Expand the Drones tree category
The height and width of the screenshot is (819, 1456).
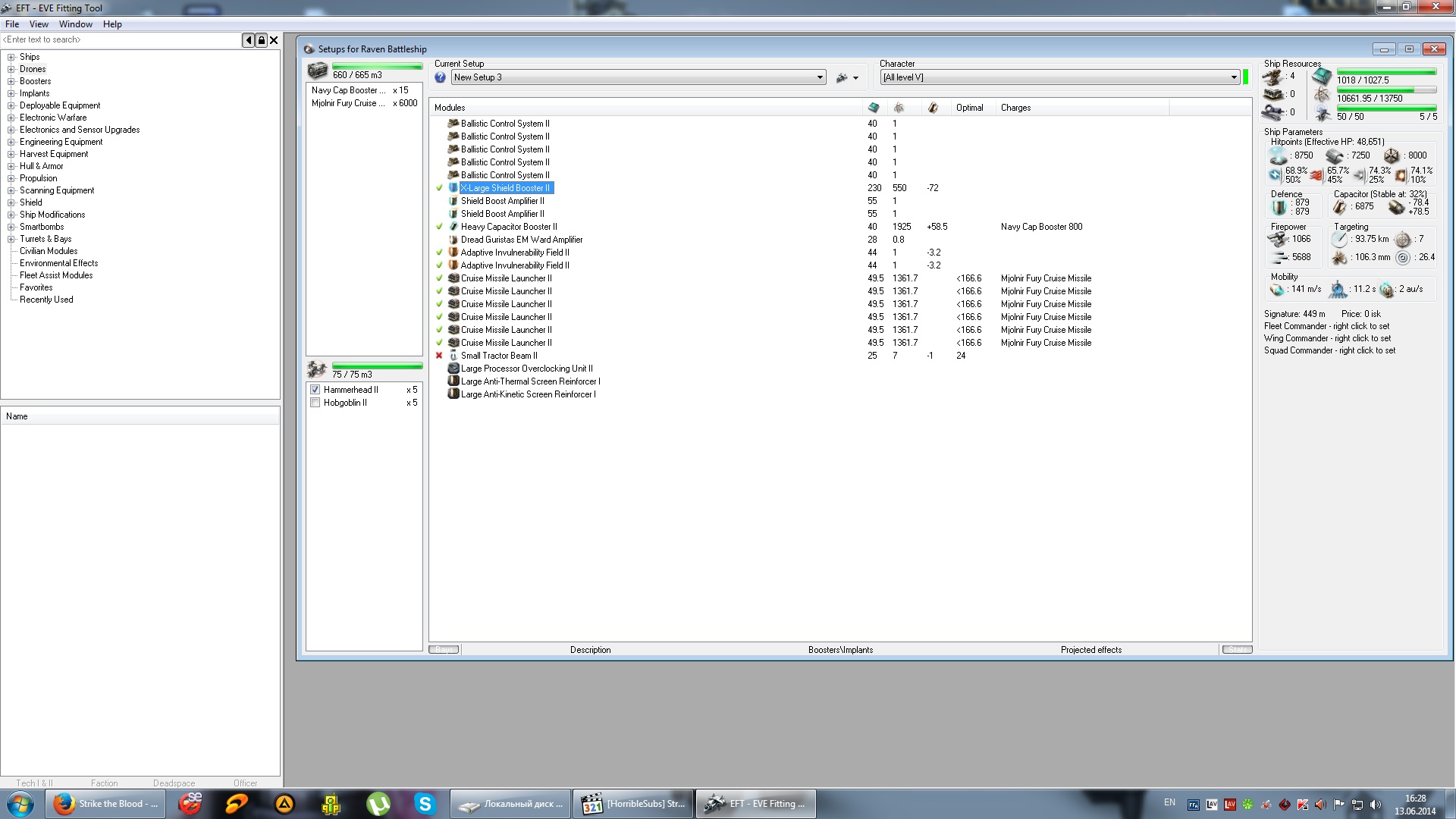(11, 69)
